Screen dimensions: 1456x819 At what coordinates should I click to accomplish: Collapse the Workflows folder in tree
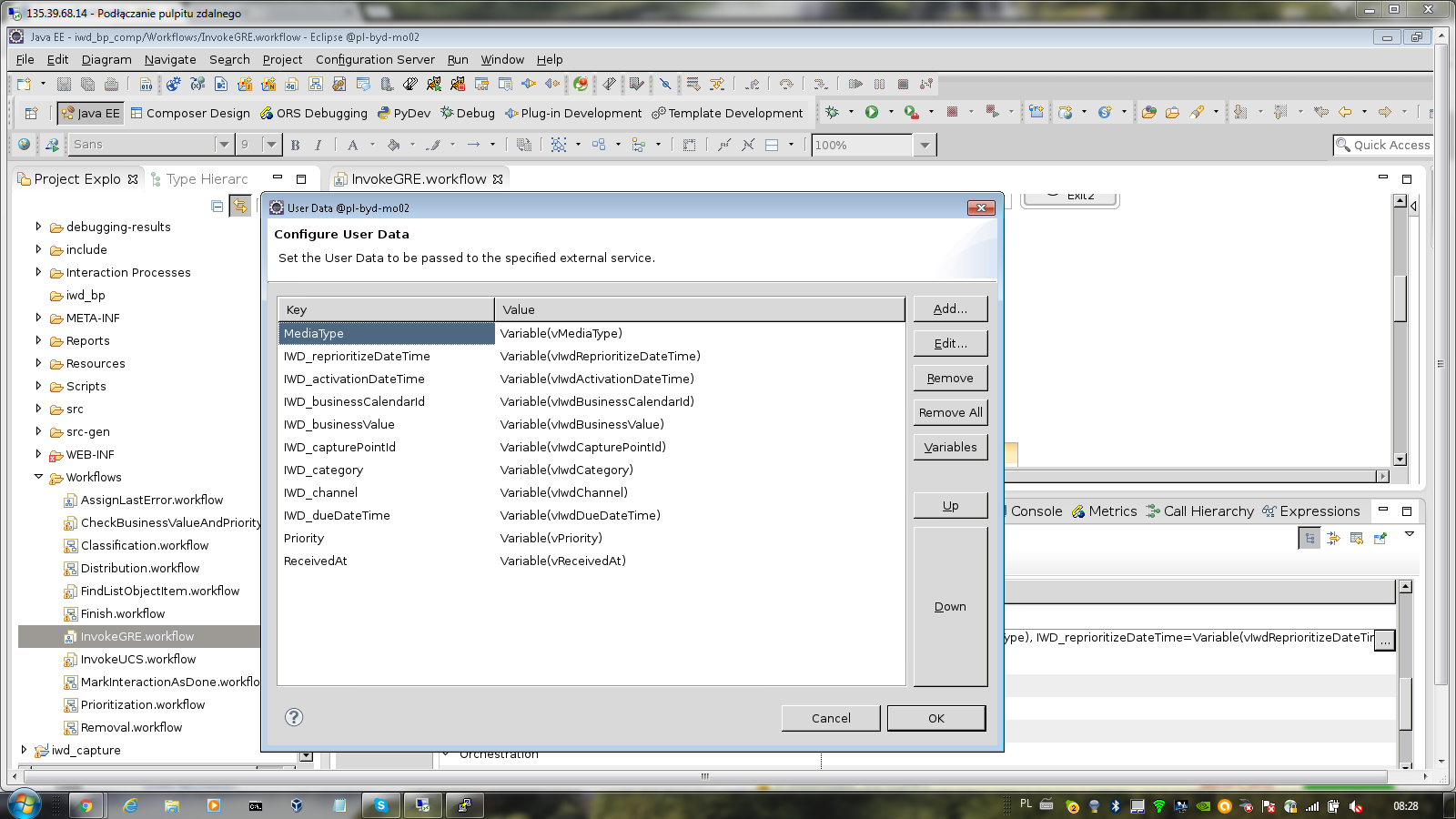tap(38, 477)
